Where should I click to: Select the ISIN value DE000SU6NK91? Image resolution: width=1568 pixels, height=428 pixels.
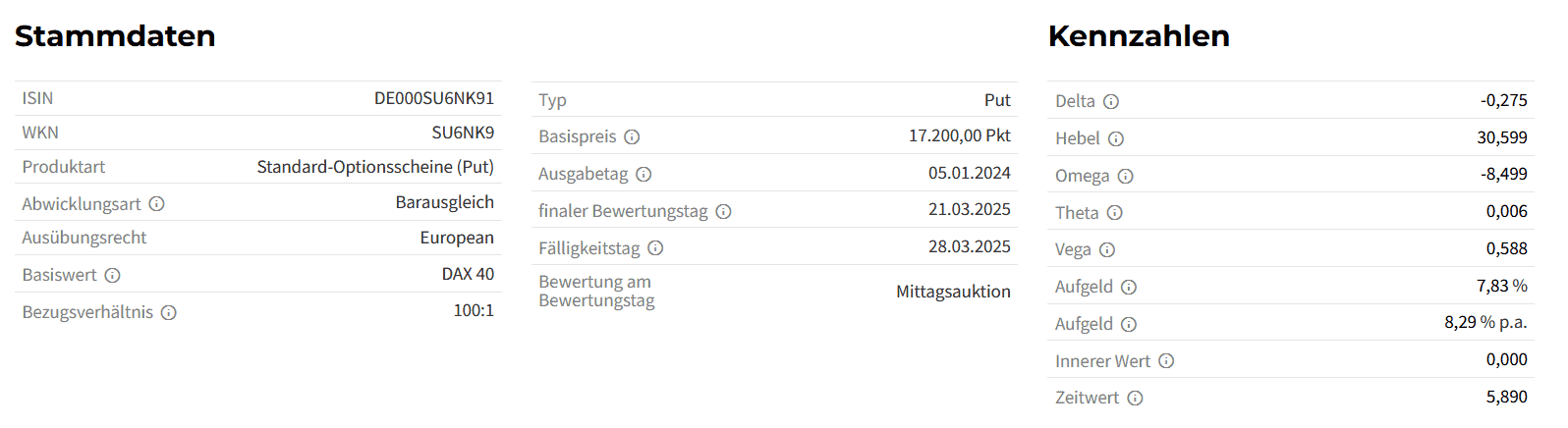pos(434,98)
